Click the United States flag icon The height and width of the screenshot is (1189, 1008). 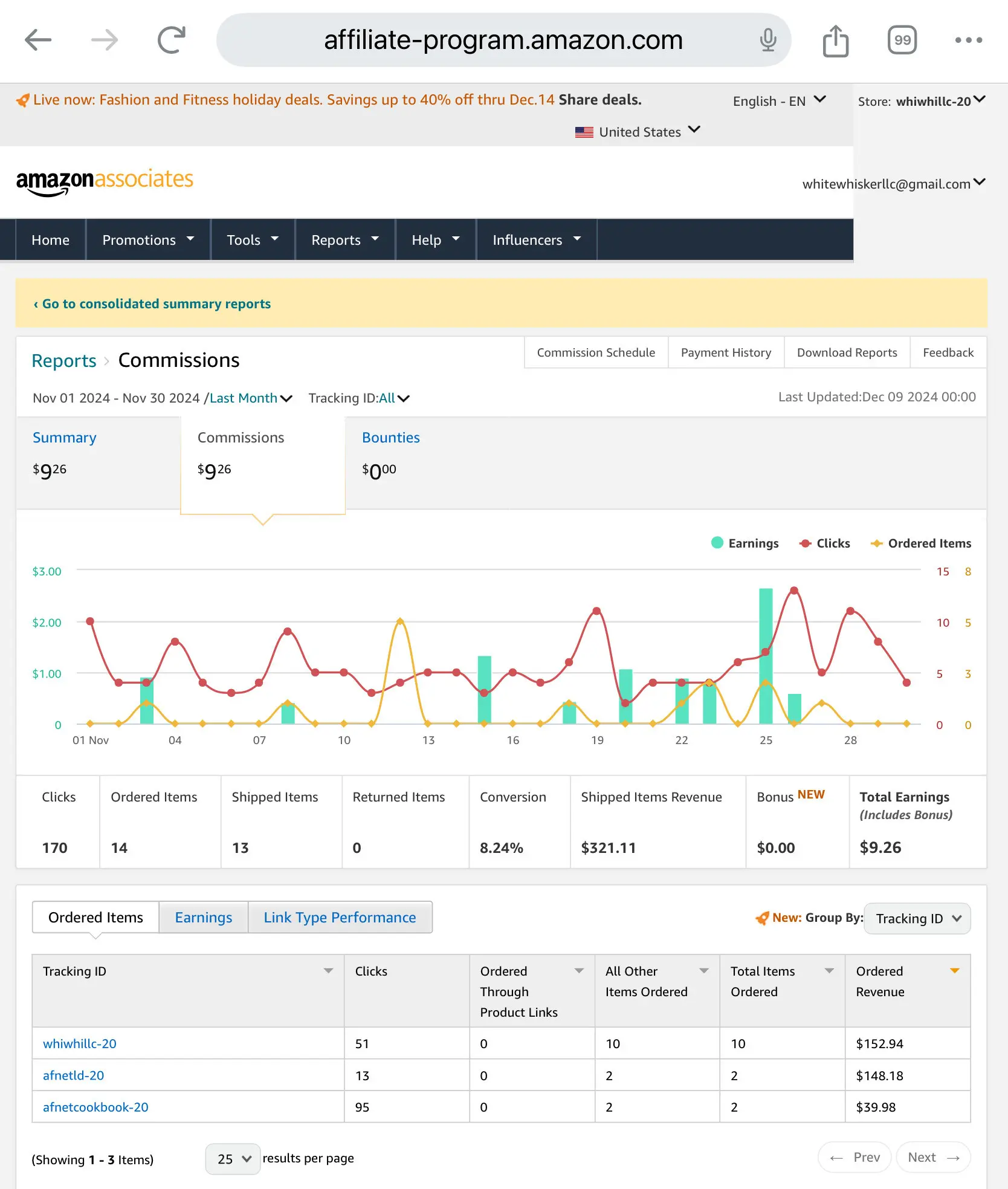[x=584, y=132]
